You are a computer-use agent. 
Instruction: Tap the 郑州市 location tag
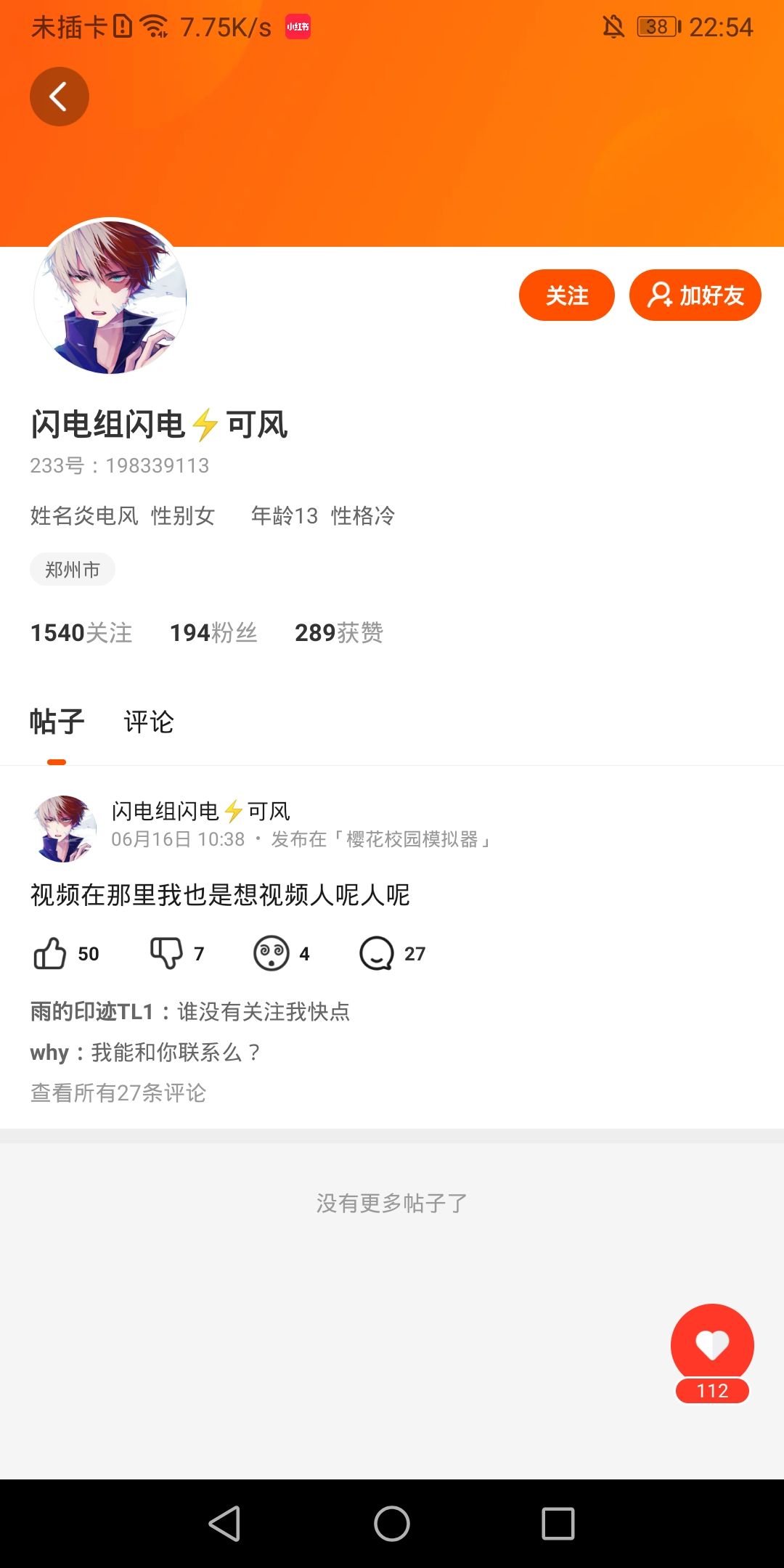point(73,570)
